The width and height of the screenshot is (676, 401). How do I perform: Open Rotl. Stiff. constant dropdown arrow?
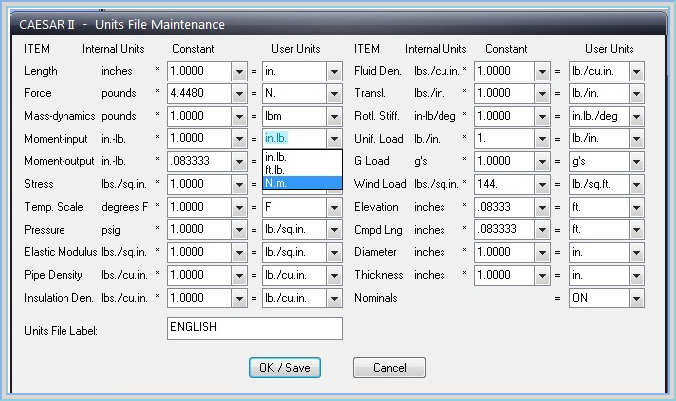coord(542,116)
